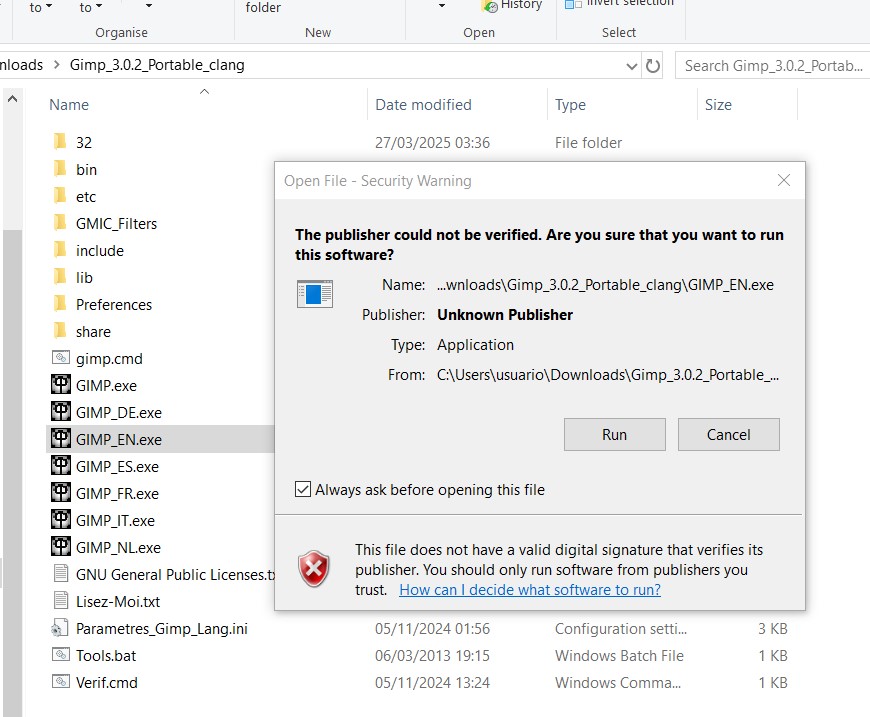Sort by the Date modified column header

[423, 105]
